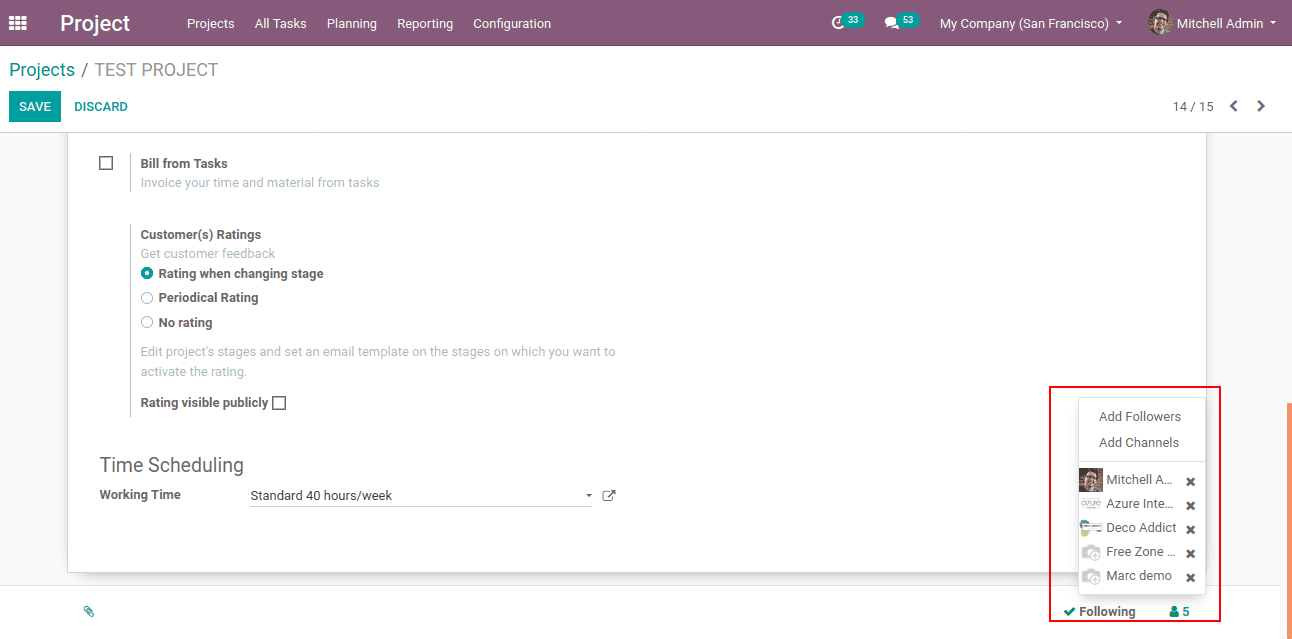Open follower Azure Inte... name
Viewport: 1292px width, 639px height.
click(1140, 504)
